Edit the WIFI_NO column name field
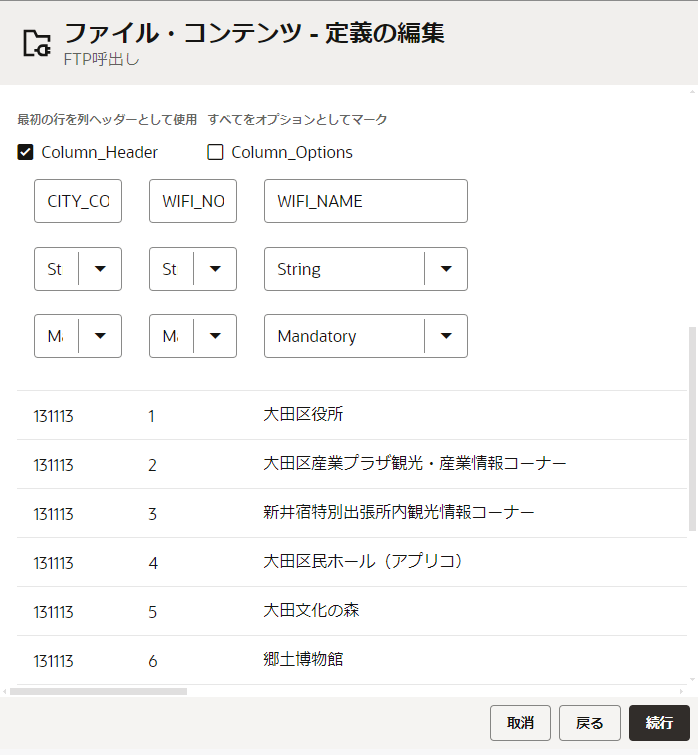698x755 pixels. (193, 201)
